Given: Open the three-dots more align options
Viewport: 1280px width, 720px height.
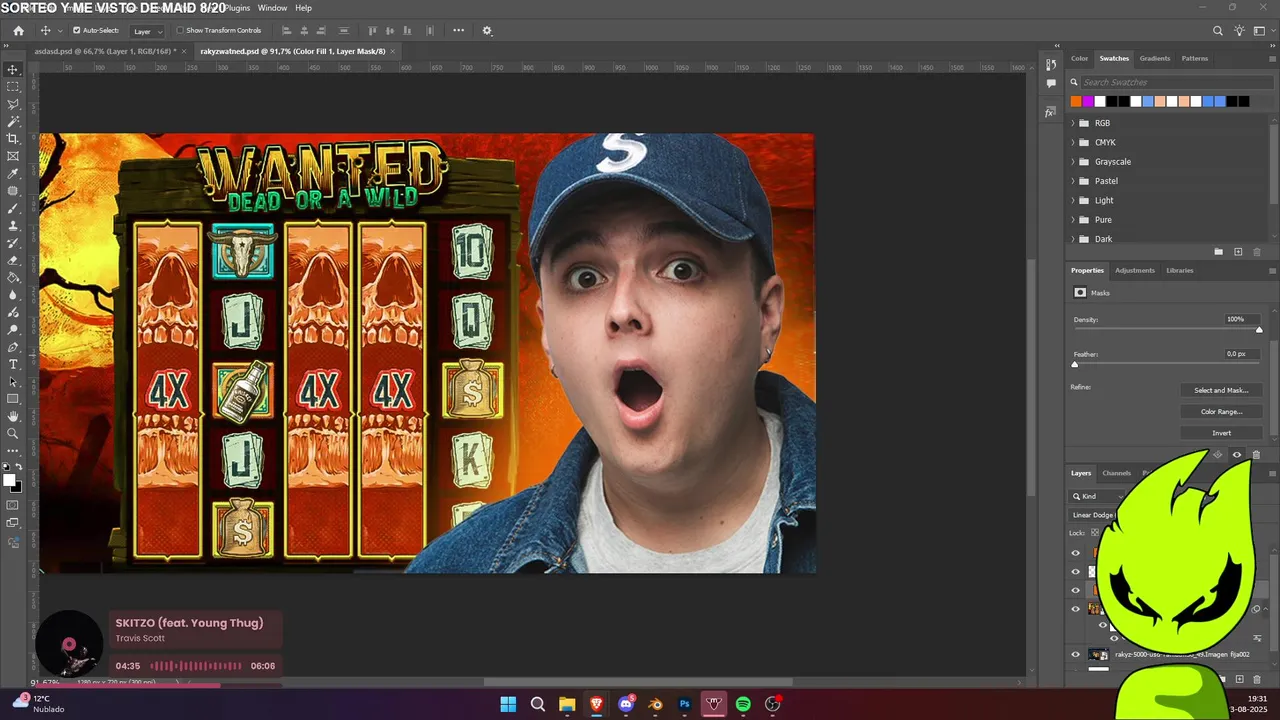Looking at the screenshot, I should click(459, 31).
